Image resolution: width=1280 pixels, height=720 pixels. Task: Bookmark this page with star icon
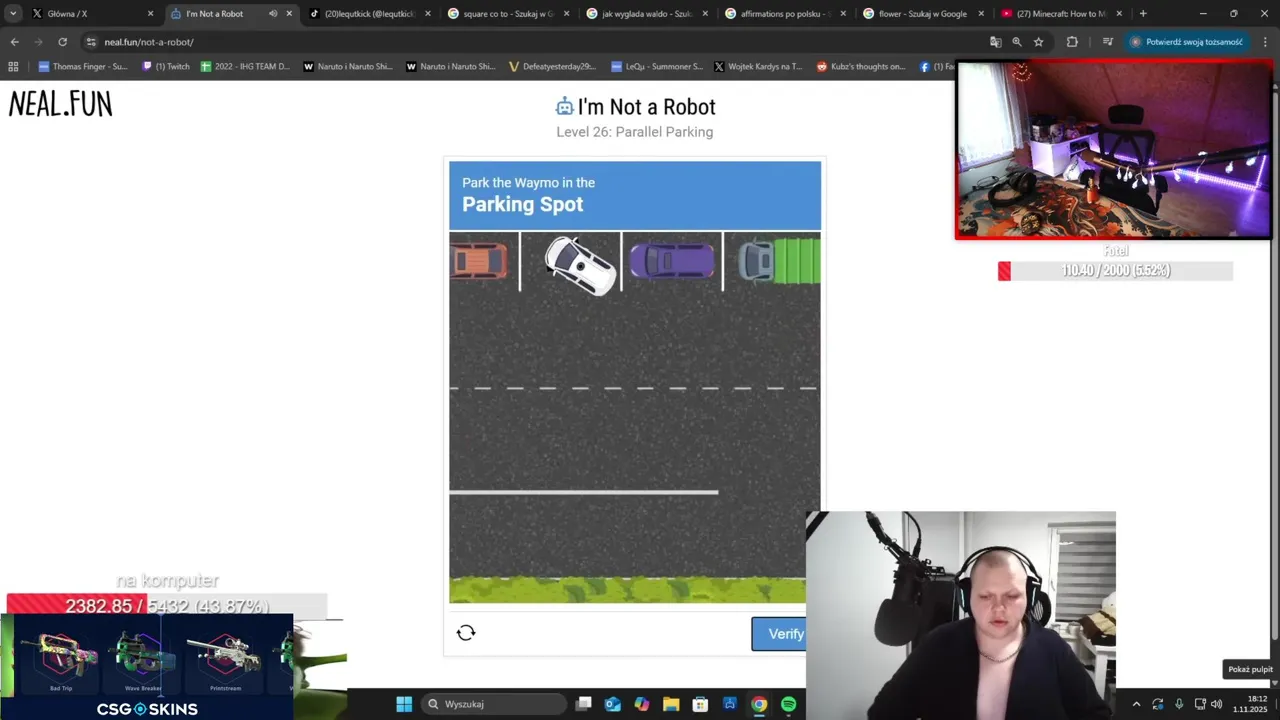tap(1039, 42)
